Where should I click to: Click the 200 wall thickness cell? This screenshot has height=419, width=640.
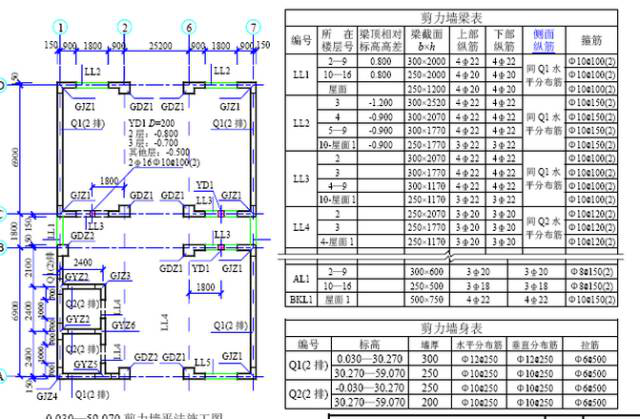click(x=429, y=402)
